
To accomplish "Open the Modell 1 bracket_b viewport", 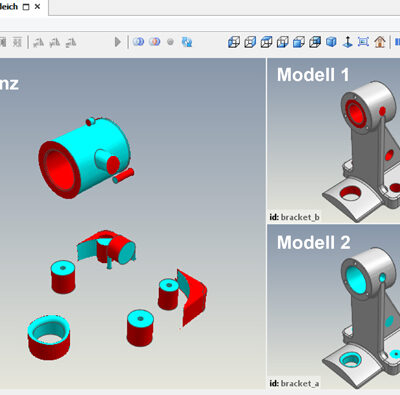I will pyautogui.click(x=334, y=140).
